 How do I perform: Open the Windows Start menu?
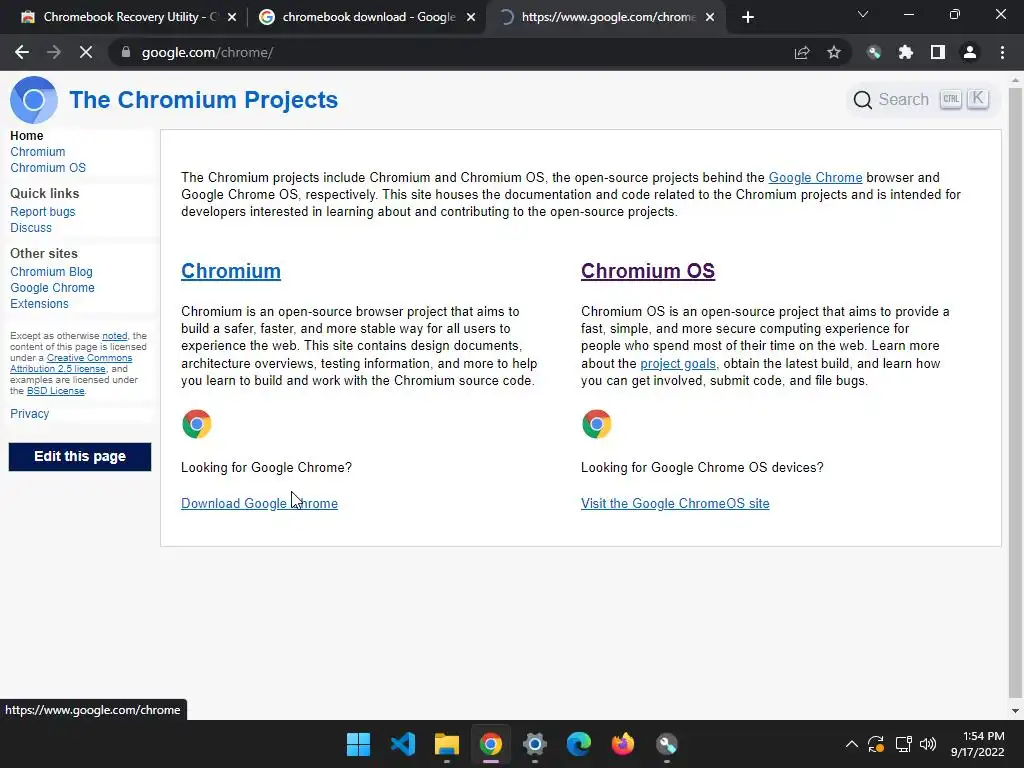pos(358,744)
